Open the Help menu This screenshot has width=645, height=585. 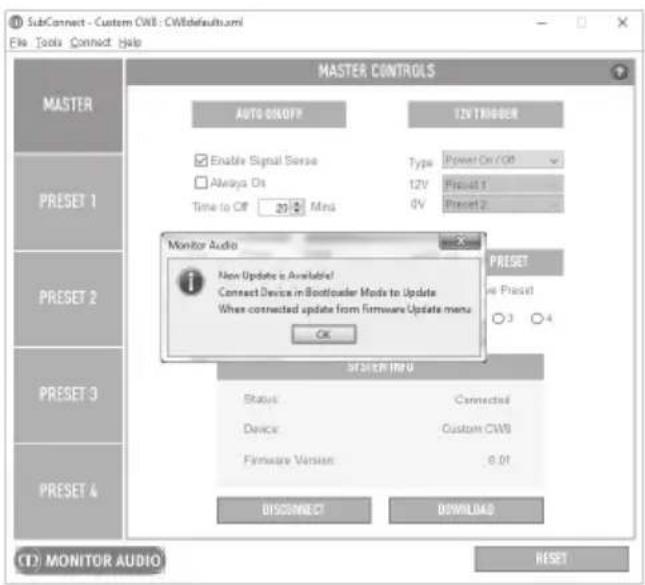(x=130, y=42)
